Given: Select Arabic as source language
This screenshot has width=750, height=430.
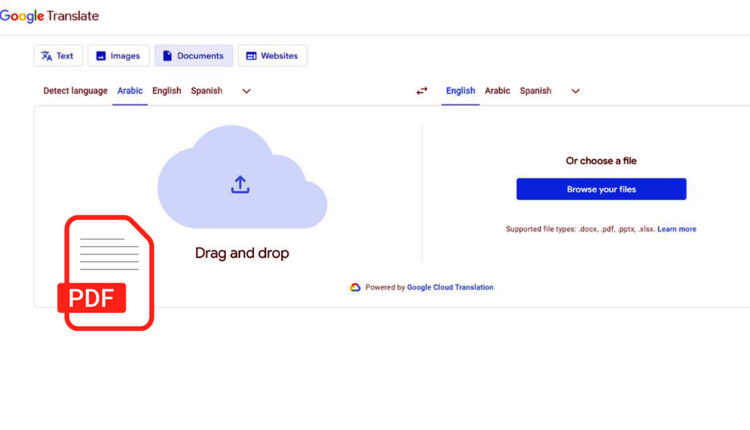Looking at the screenshot, I should [x=130, y=91].
